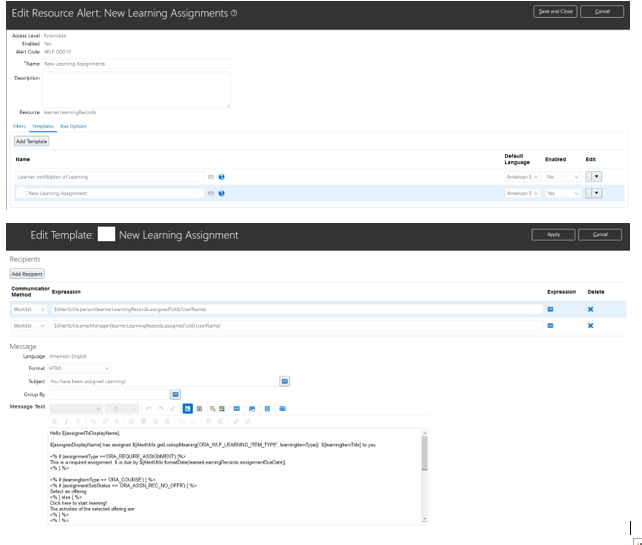The height and width of the screenshot is (545, 642).
Task: Open expression editor for AlertUtils.empManager recipient
Action: [x=550, y=326]
